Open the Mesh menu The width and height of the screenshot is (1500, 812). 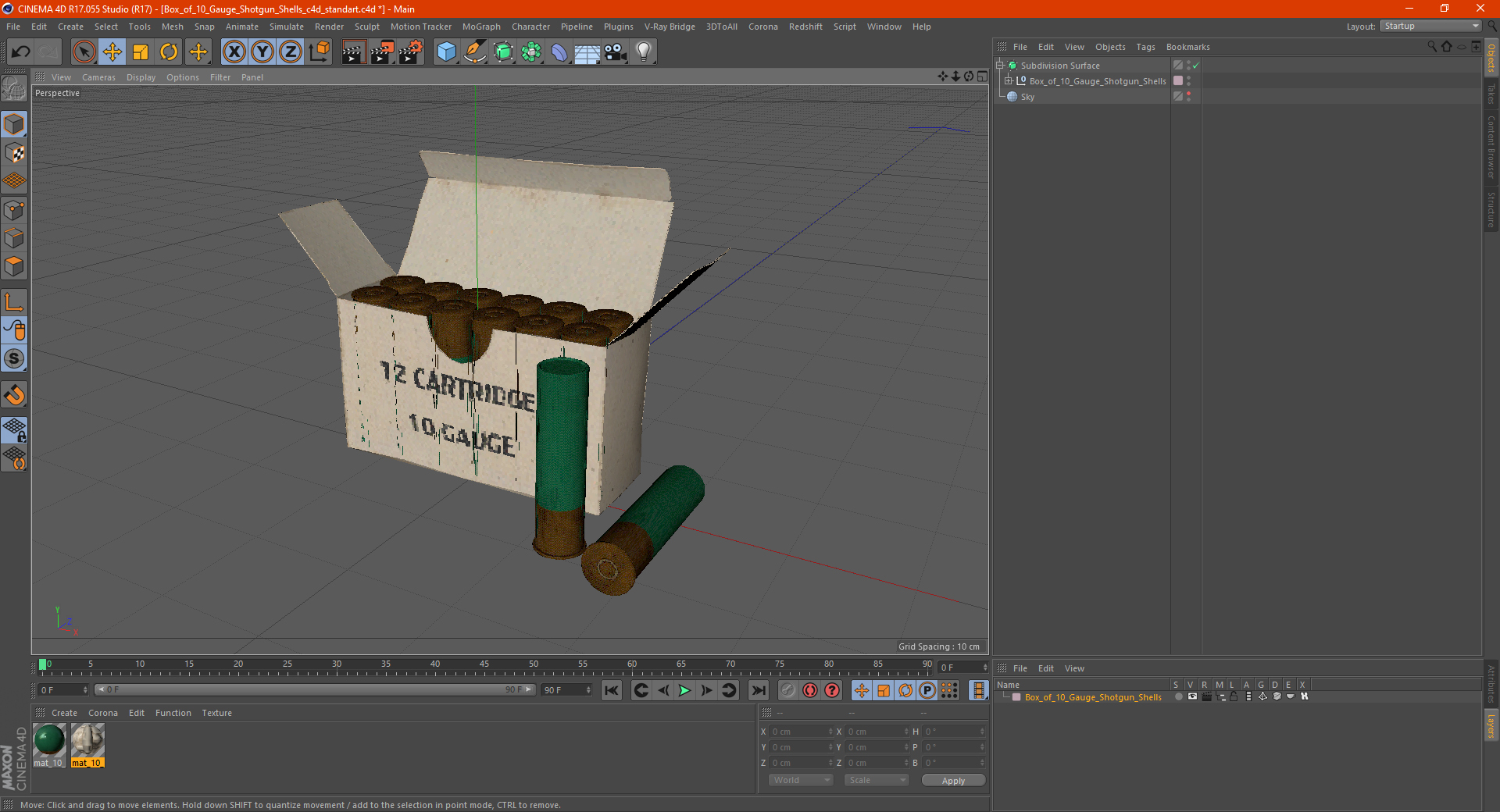click(x=172, y=27)
